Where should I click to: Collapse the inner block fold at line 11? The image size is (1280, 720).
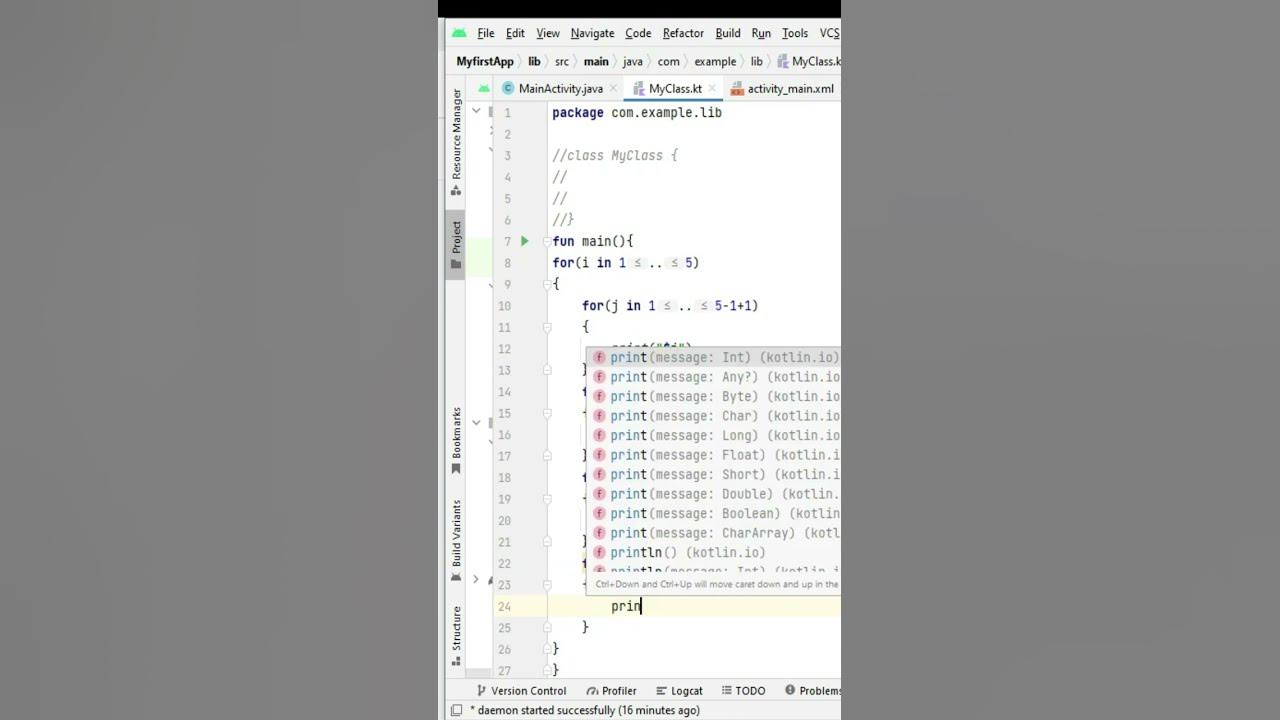(x=547, y=327)
